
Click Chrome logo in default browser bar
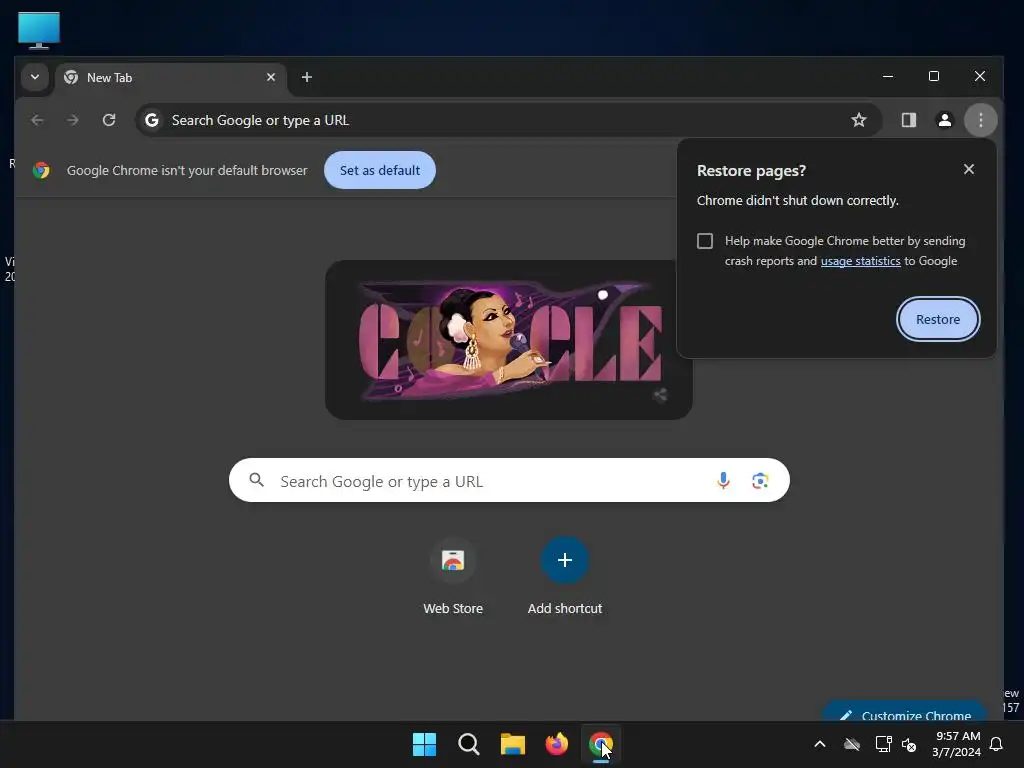point(41,170)
